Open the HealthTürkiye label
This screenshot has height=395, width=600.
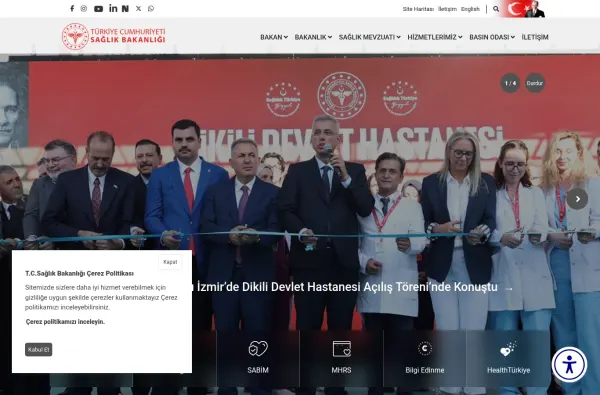click(x=509, y=370)
